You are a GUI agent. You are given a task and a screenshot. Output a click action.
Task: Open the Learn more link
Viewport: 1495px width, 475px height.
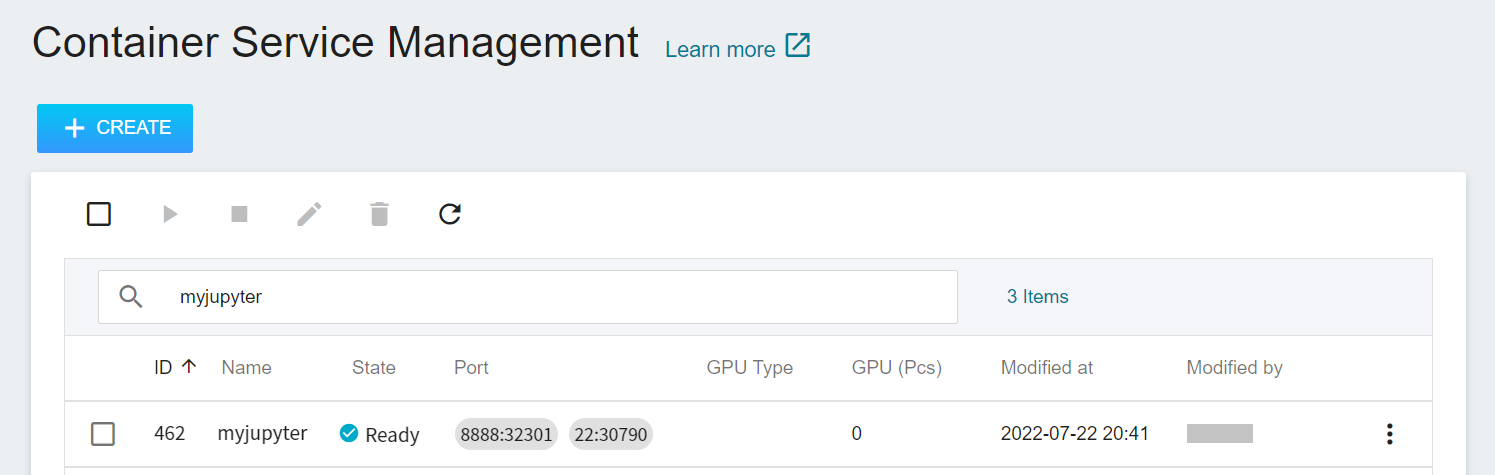coord(720,49)
